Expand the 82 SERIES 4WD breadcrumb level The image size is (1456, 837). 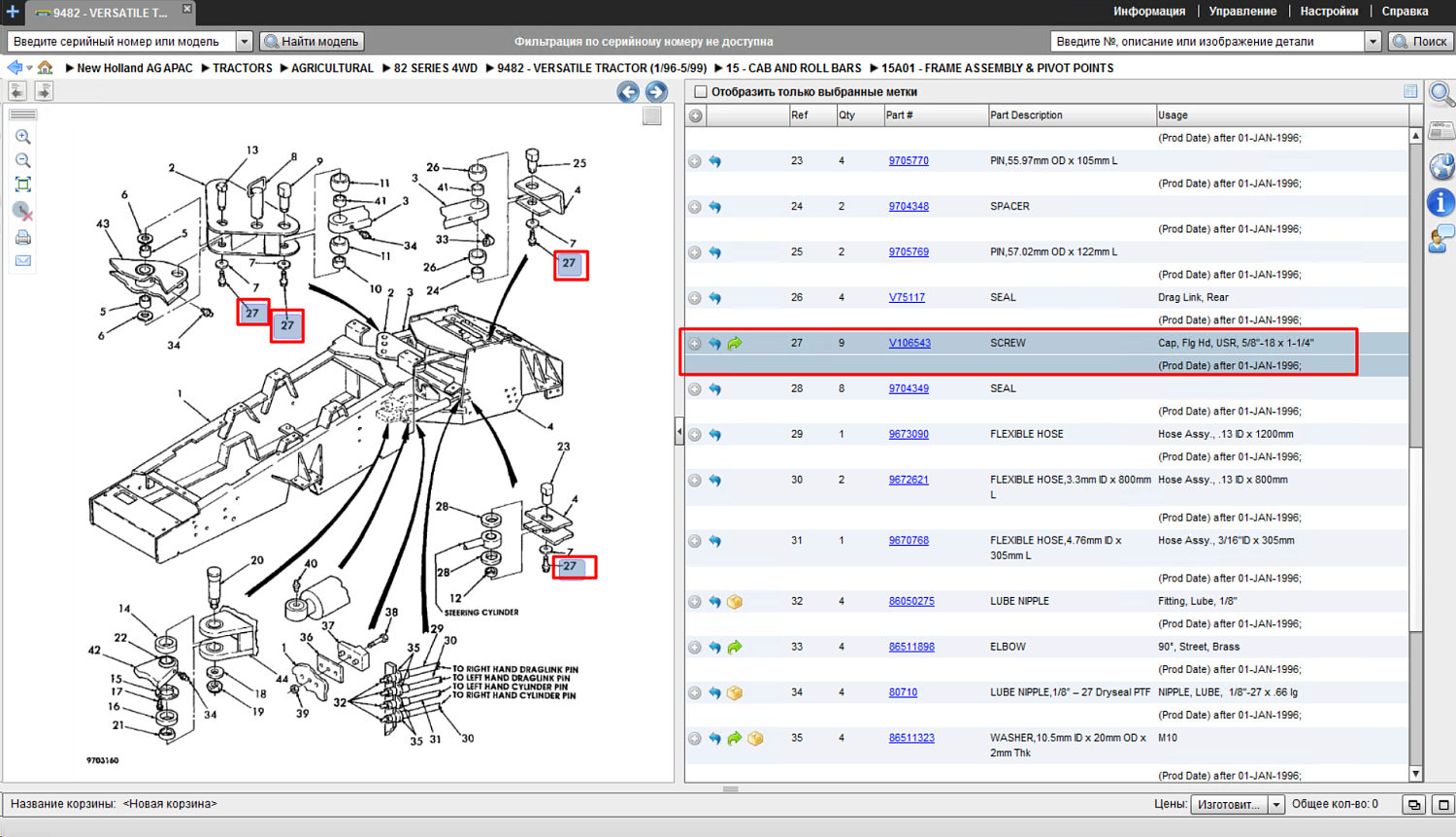(x=386, y=68)
